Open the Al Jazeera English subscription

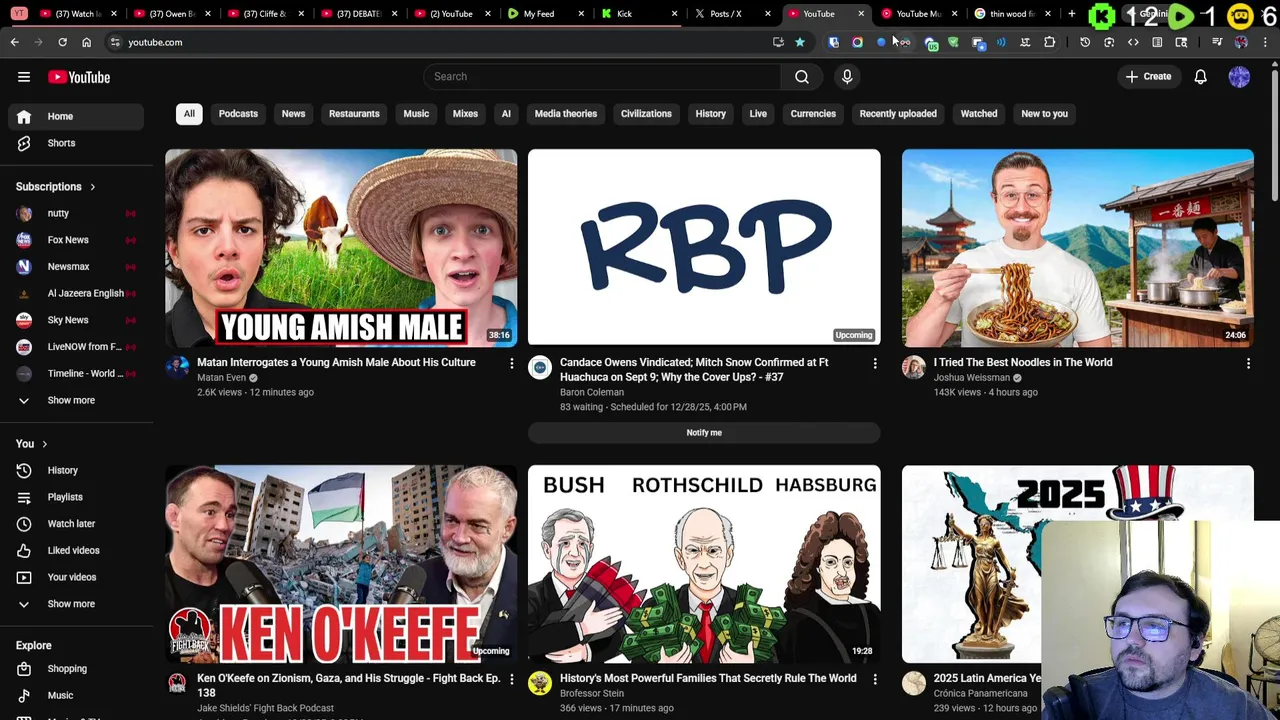(x=76, y=293)
